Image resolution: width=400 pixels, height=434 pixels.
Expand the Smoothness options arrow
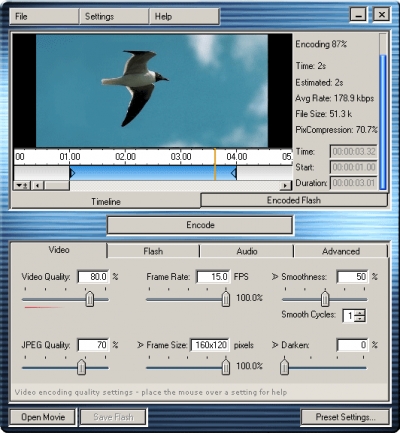[275, 277]
